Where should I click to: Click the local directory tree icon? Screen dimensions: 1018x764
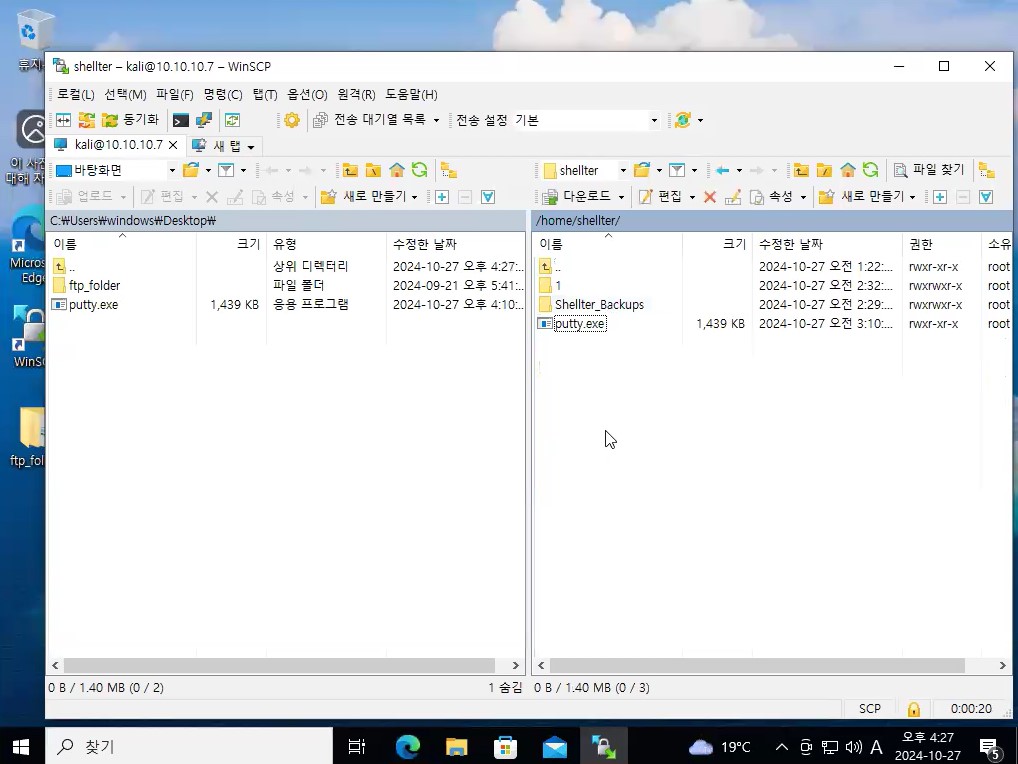point(449,171)
